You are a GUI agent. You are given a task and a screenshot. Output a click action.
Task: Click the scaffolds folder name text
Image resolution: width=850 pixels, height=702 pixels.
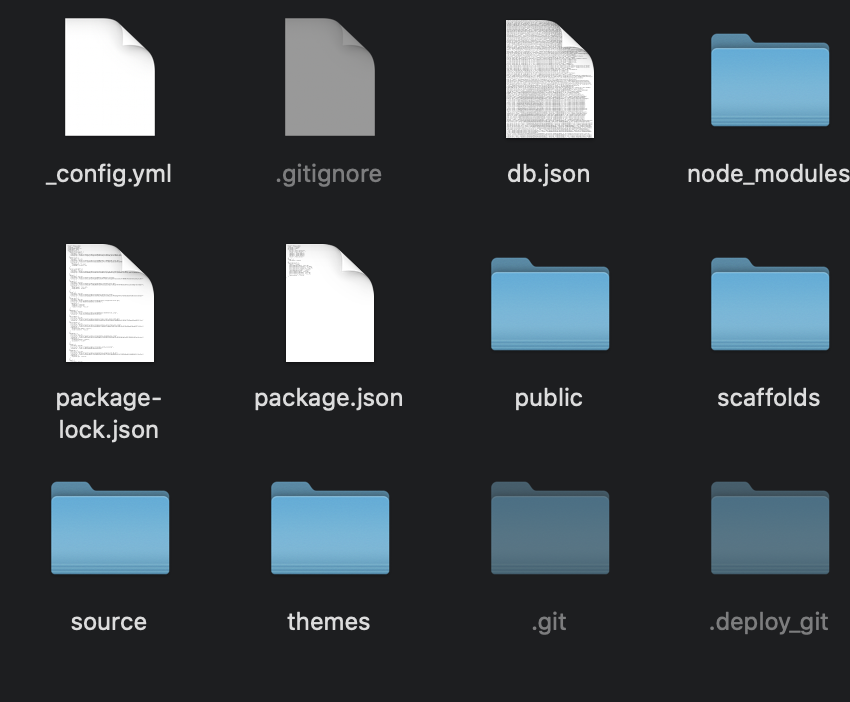click(769, 398)
